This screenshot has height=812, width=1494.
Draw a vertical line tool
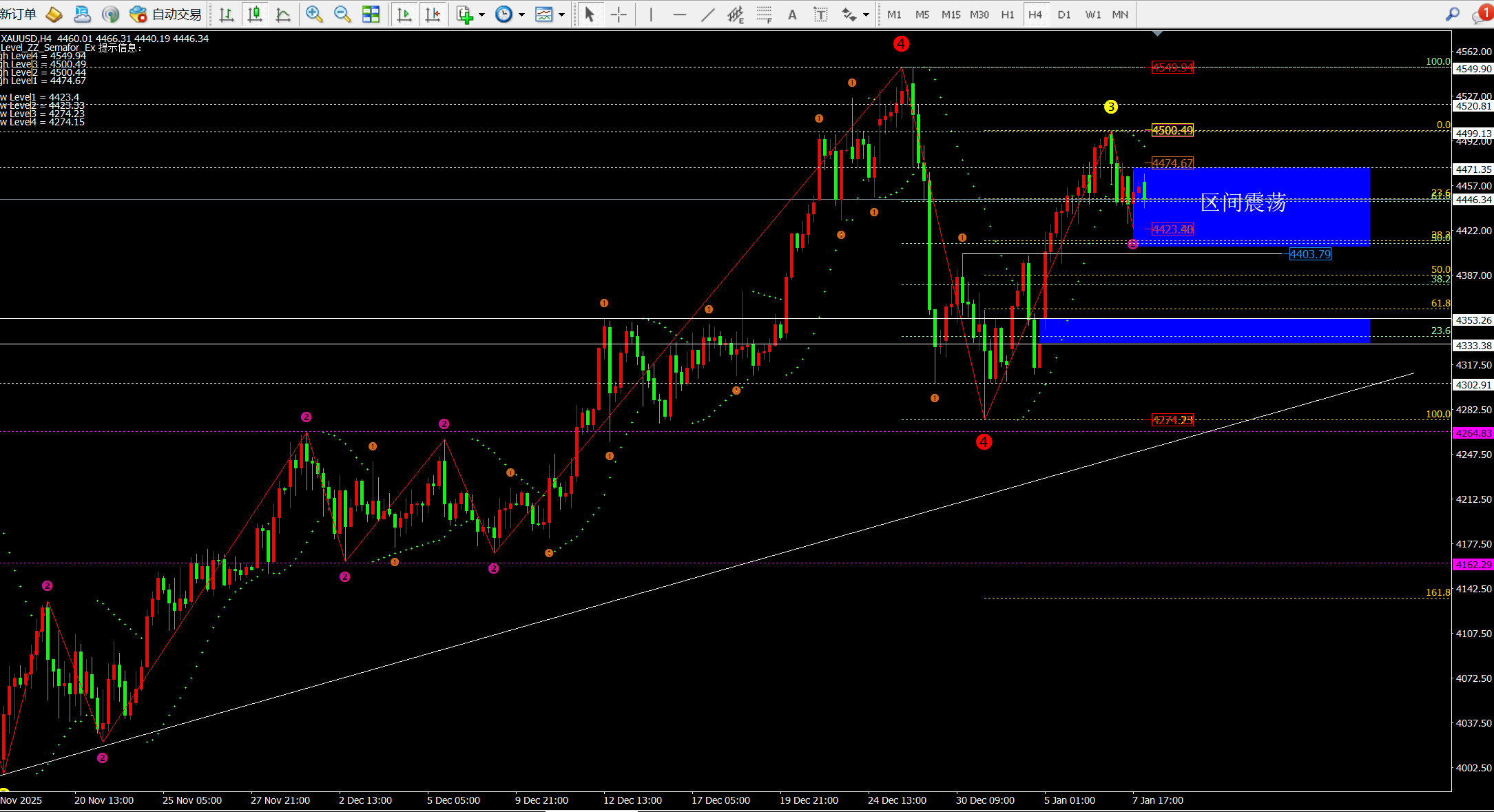coord(651,14)
